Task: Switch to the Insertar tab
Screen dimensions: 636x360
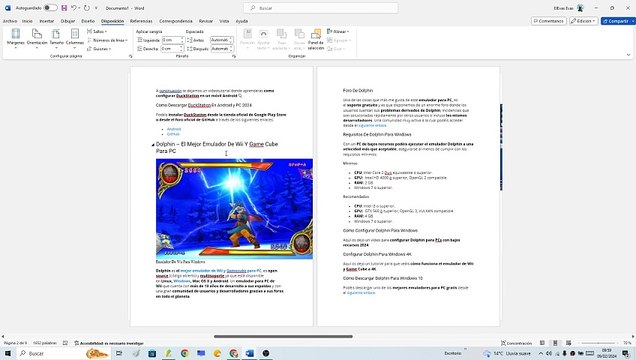Action: (47, 21)
